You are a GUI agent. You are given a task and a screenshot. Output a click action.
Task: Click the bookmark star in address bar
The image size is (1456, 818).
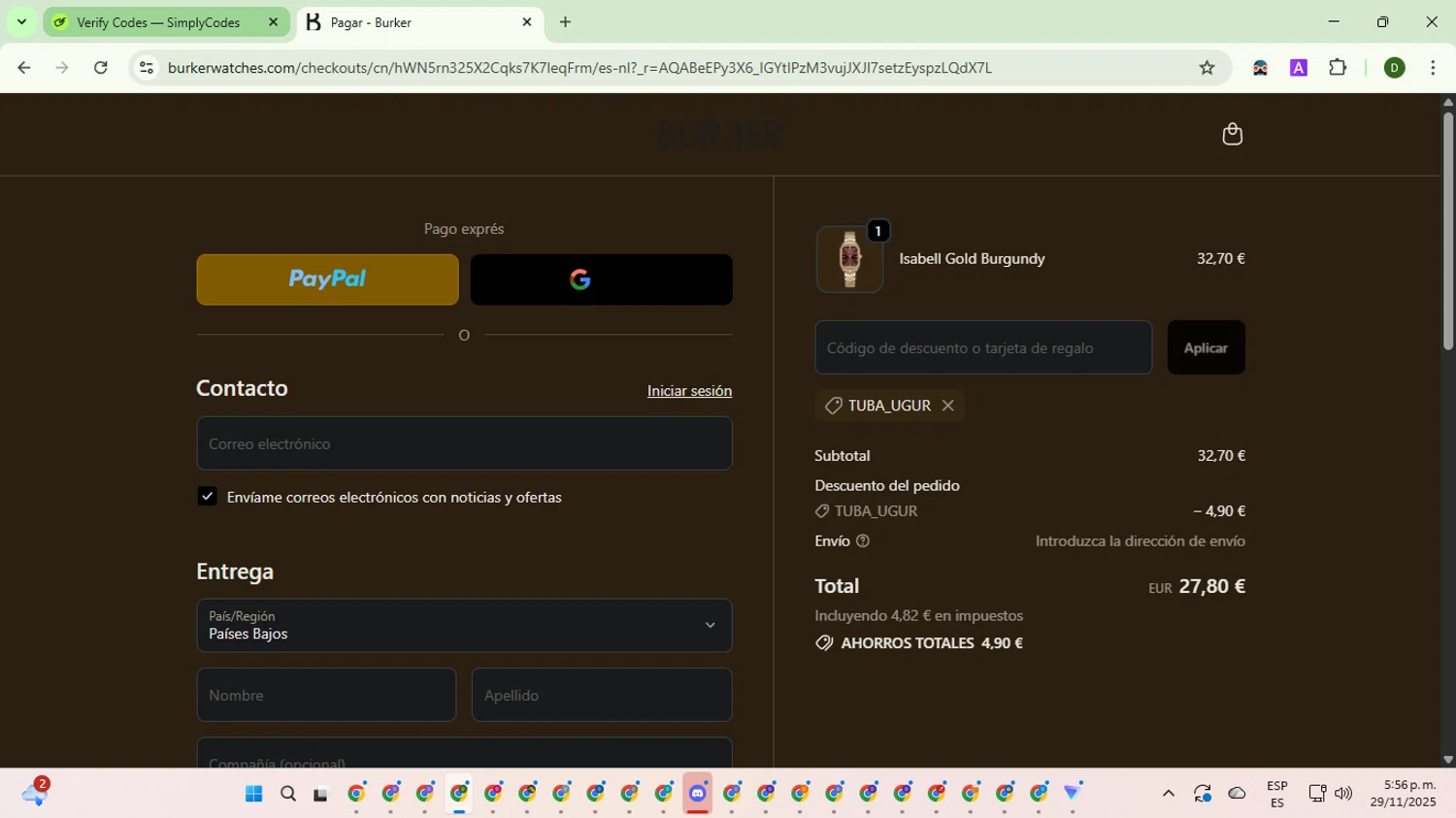click(1207, 68)
